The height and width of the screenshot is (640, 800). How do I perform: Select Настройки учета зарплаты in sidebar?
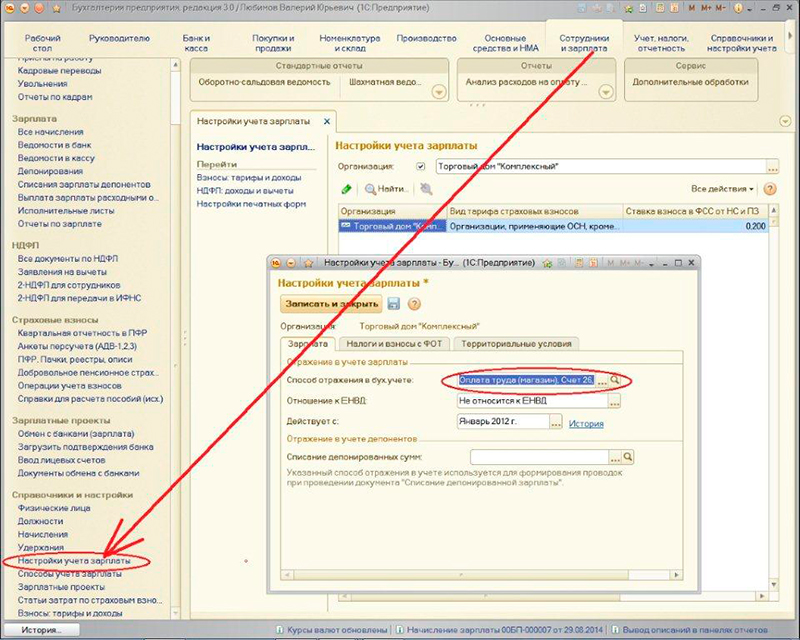click(74, 561)
